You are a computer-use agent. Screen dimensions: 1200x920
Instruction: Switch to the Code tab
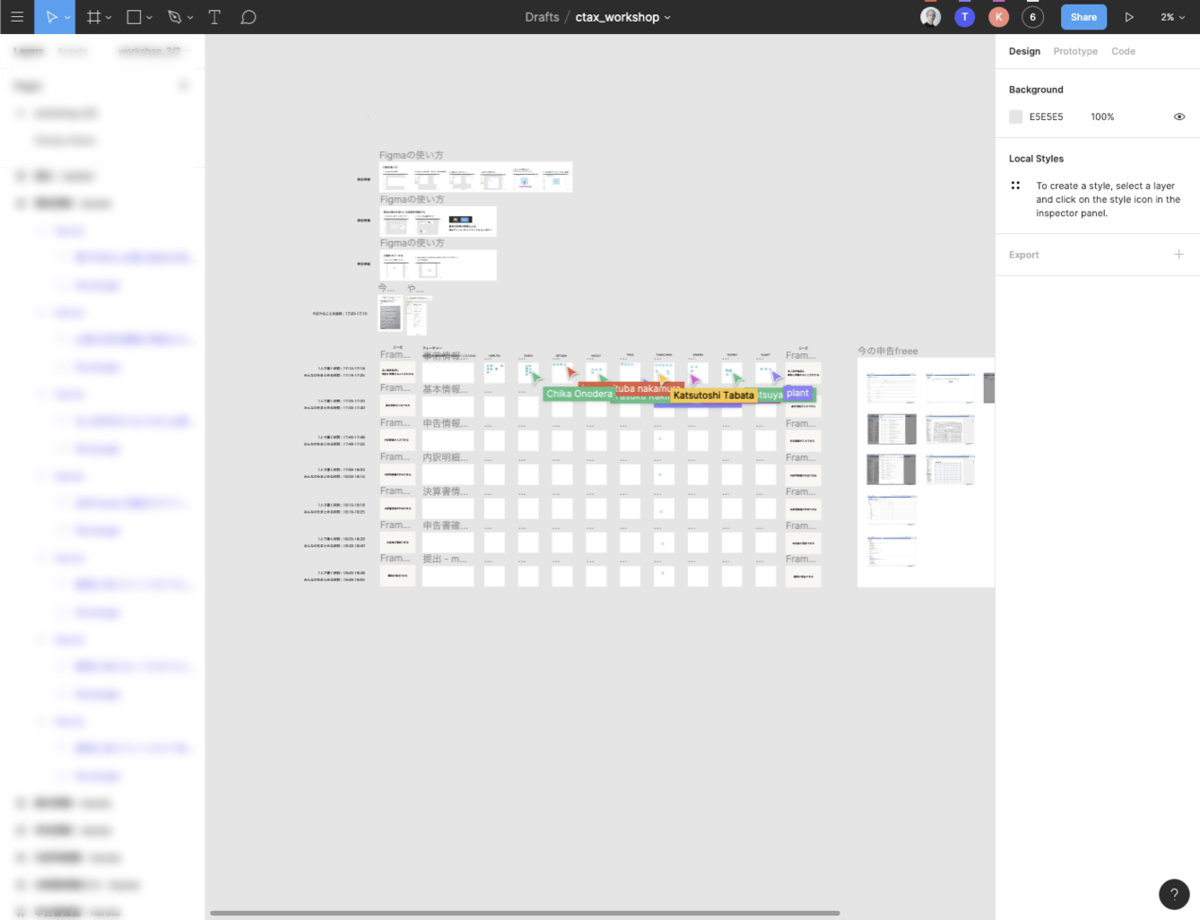point(1123,51)
